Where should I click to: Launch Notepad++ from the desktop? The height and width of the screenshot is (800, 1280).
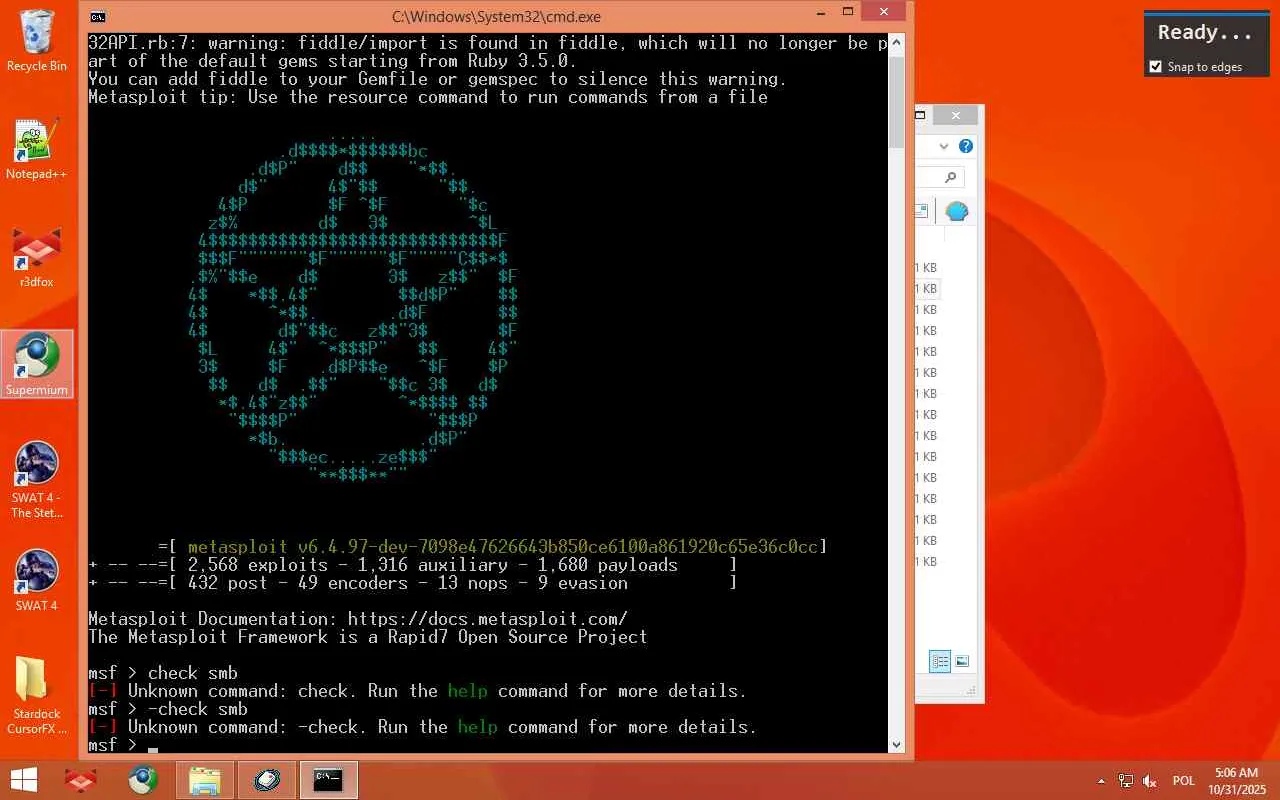37,150
